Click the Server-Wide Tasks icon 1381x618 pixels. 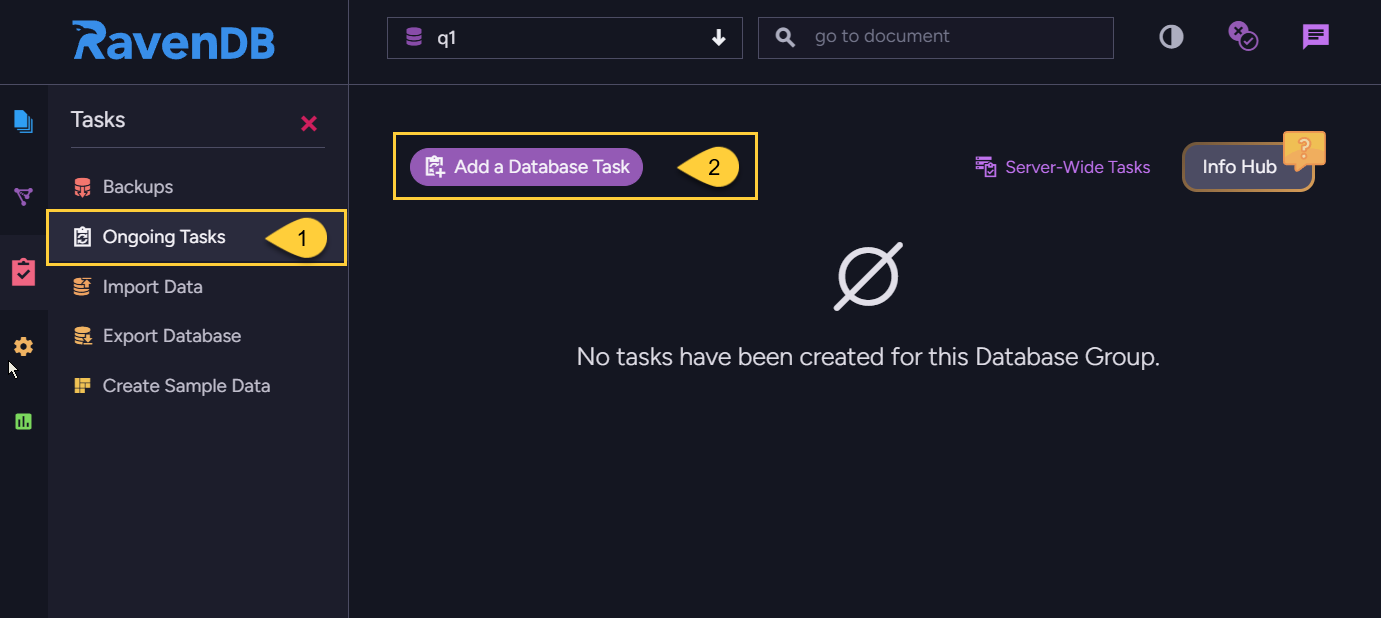tap(986, 167)
